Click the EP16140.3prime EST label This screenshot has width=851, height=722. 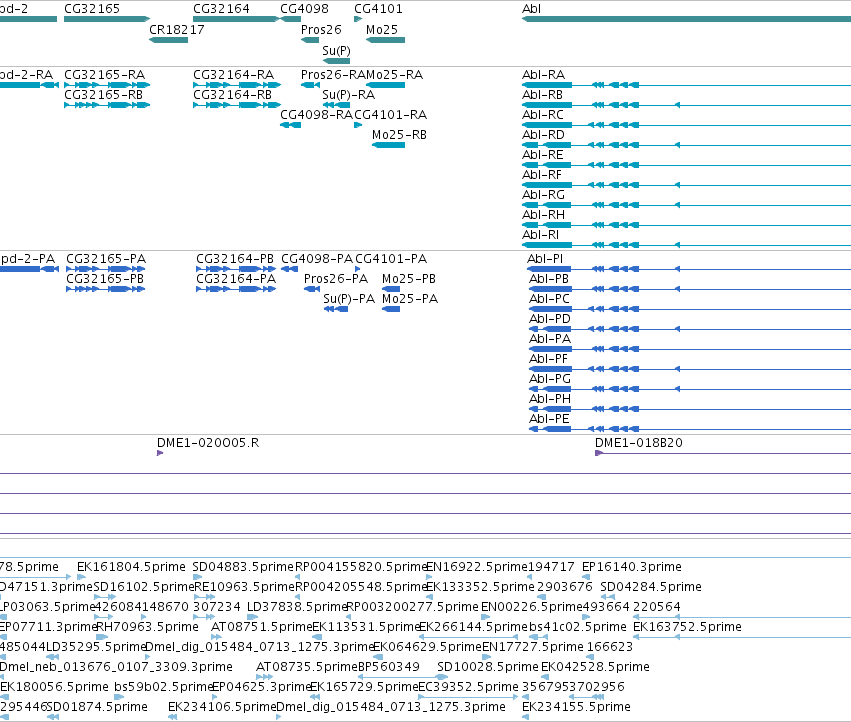tap(632, 567)
